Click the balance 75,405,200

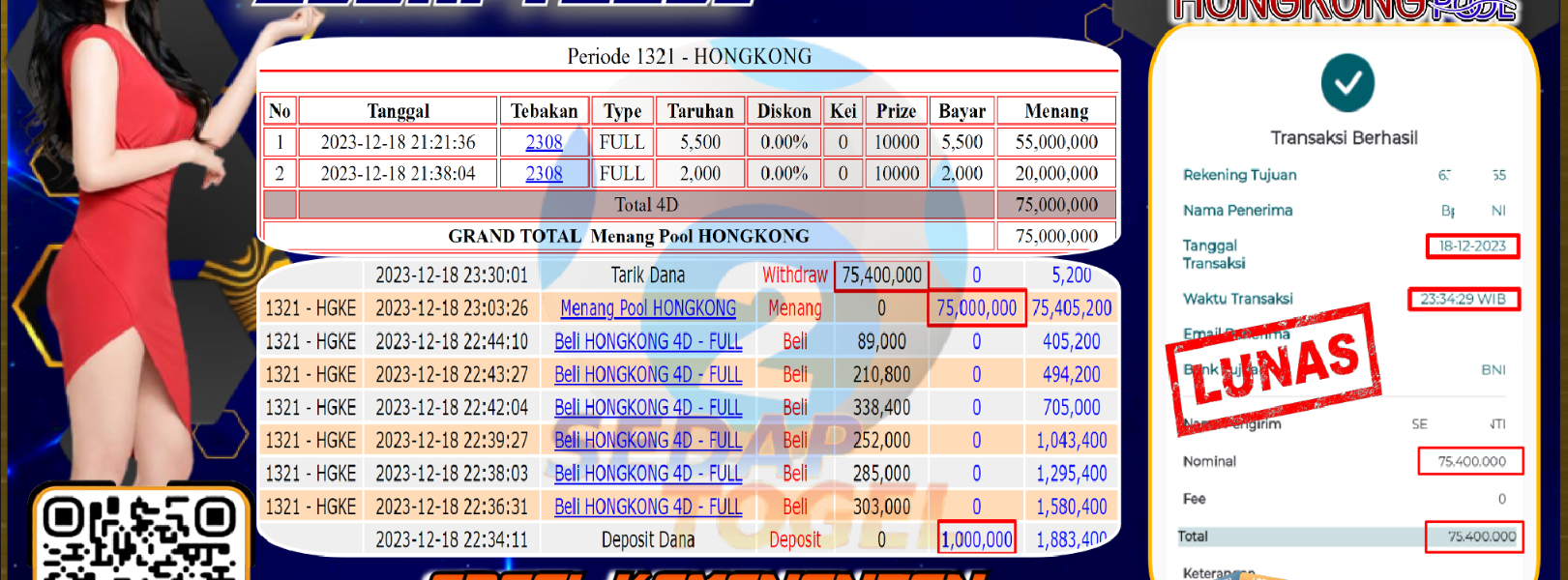pos(1072,308)
